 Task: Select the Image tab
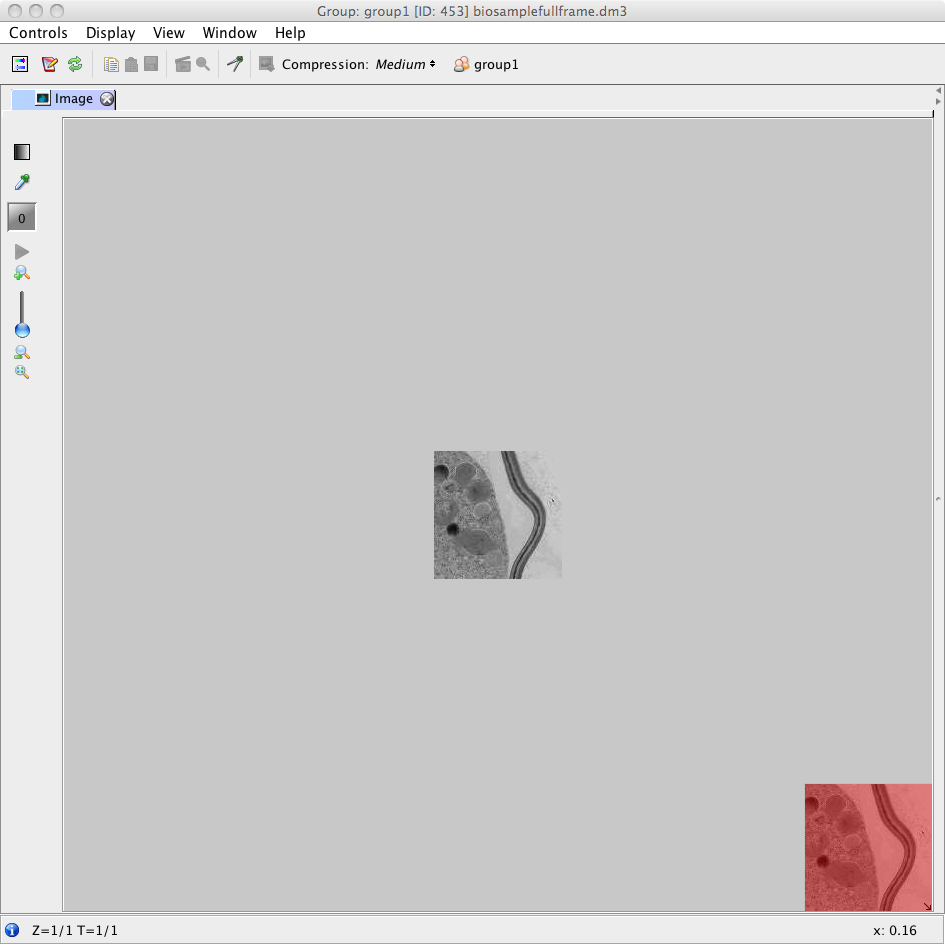63,99
